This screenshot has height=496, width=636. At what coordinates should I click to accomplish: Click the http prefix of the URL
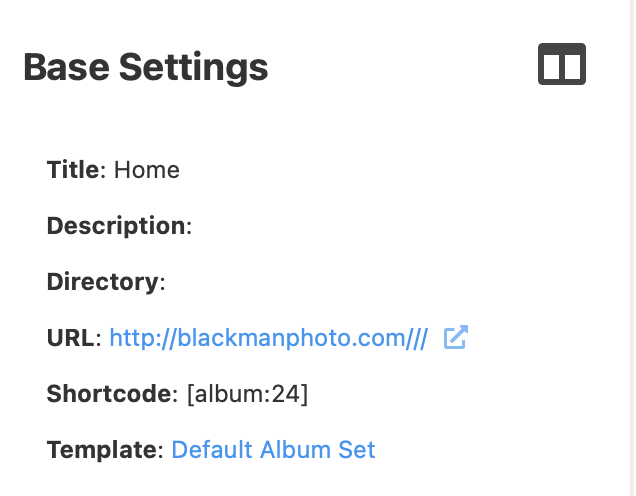(127, 338)
